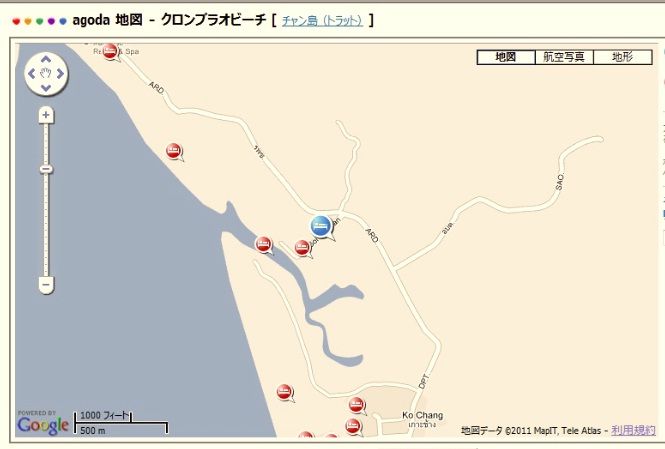The height and width of the screenshot is (449, 665).
Task: Click the hand icon in pan control
Action: point(46,73)
